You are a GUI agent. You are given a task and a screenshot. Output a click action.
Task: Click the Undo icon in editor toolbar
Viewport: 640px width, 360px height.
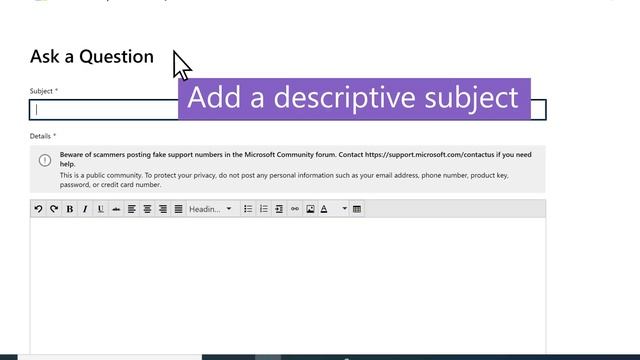38,209
